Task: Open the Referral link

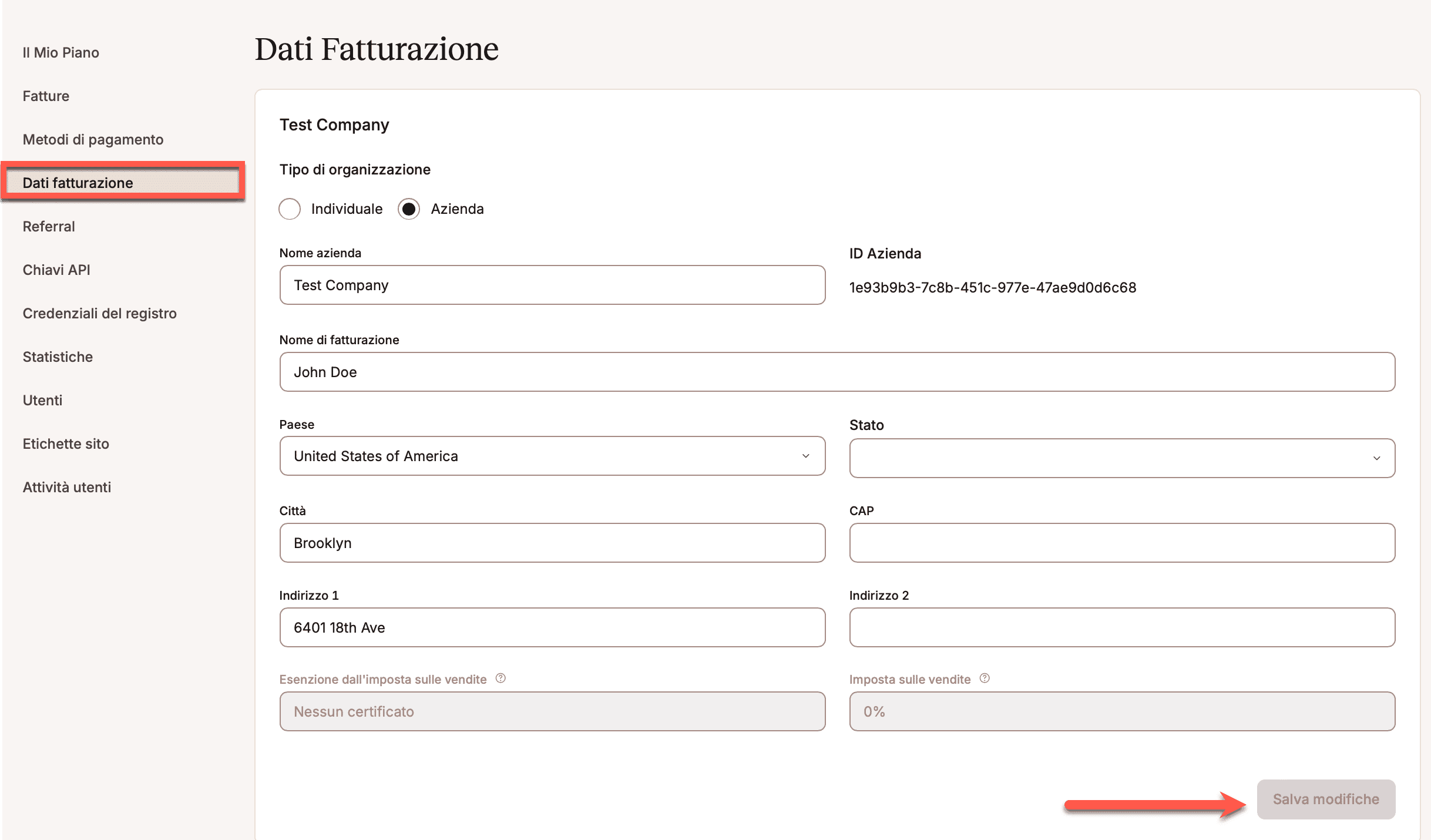Action: (x=49, y=227)
